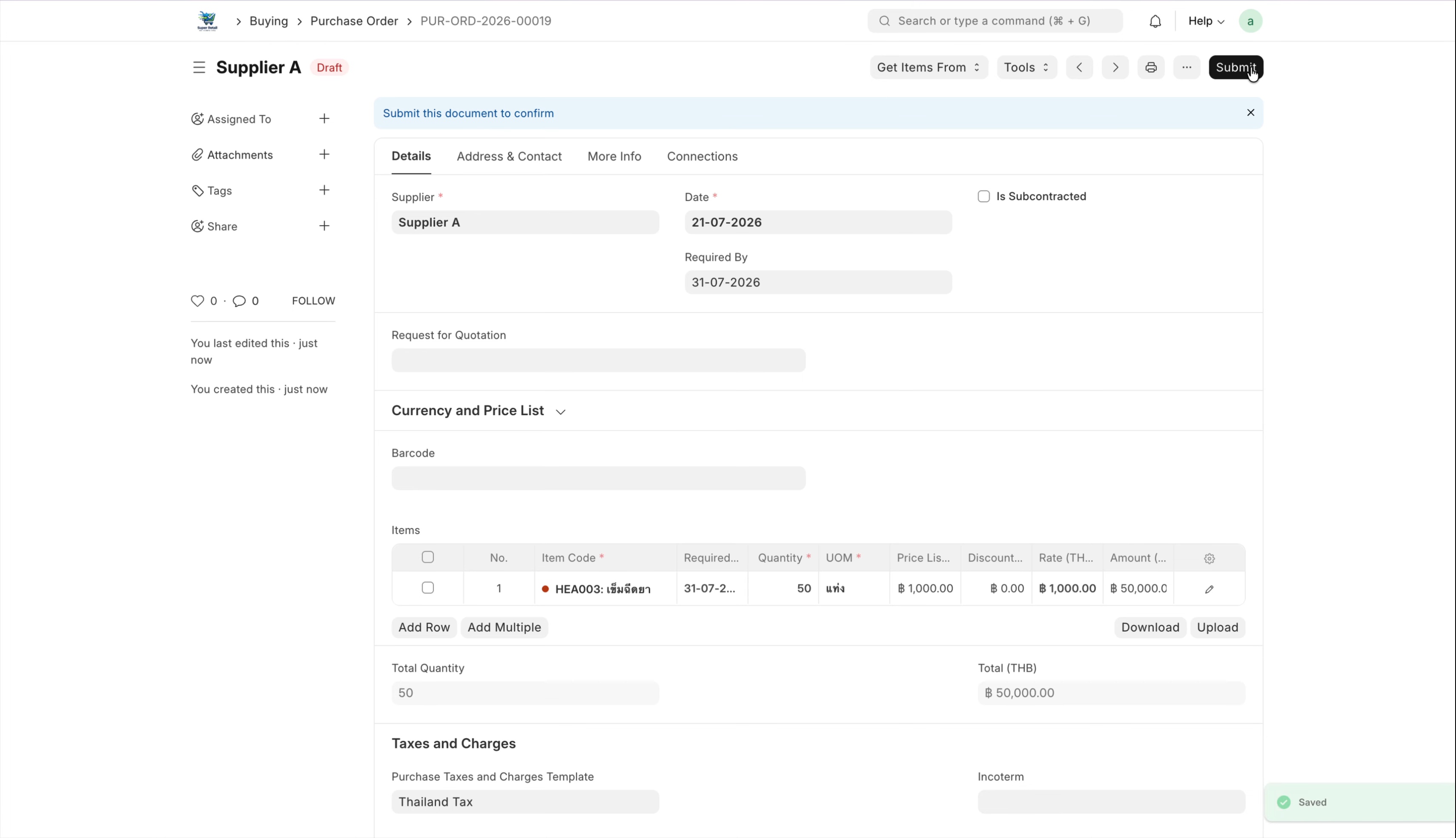The width and height of the screenshot is (1456, 838).
Task: Print this purchase order
Action: (1150, 67)
